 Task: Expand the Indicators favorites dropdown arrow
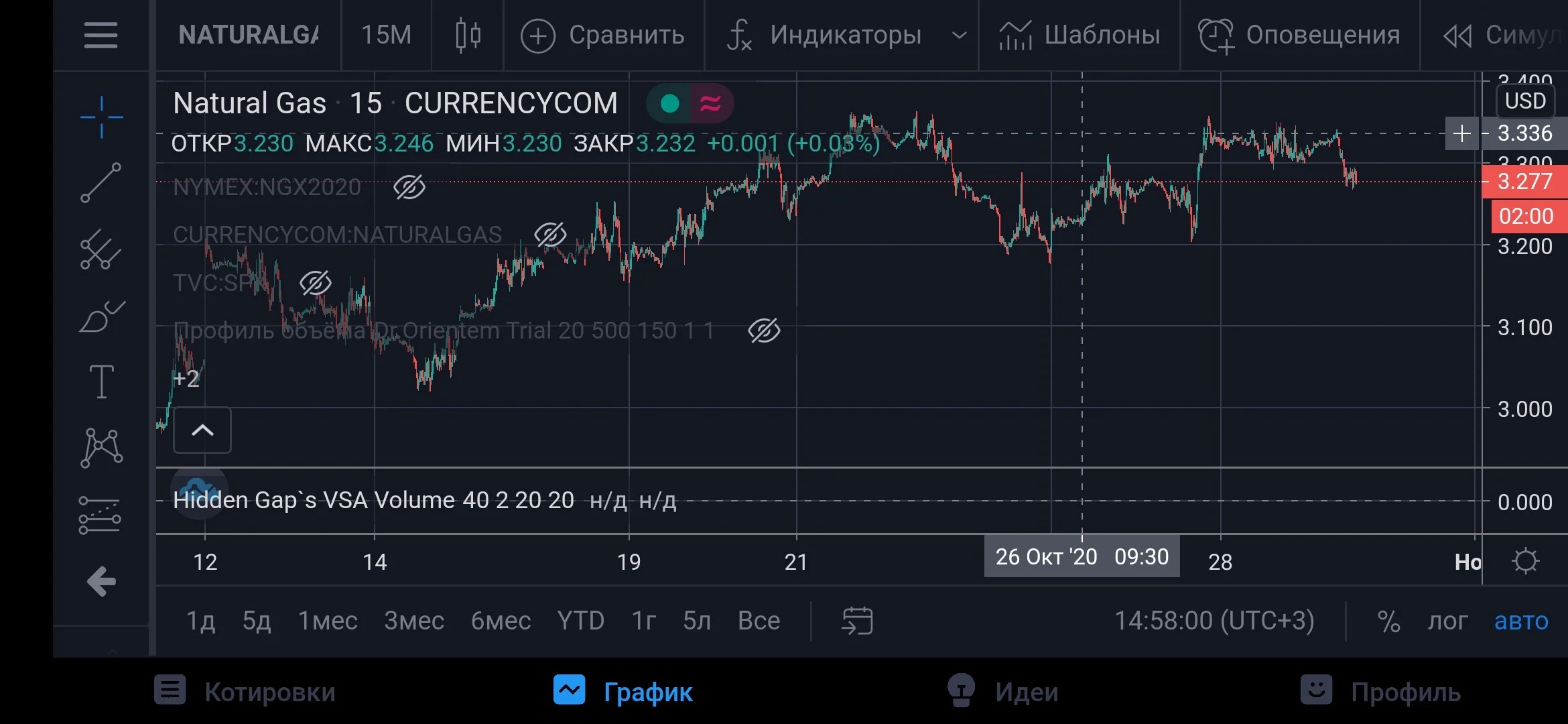(x=960, y=35)
